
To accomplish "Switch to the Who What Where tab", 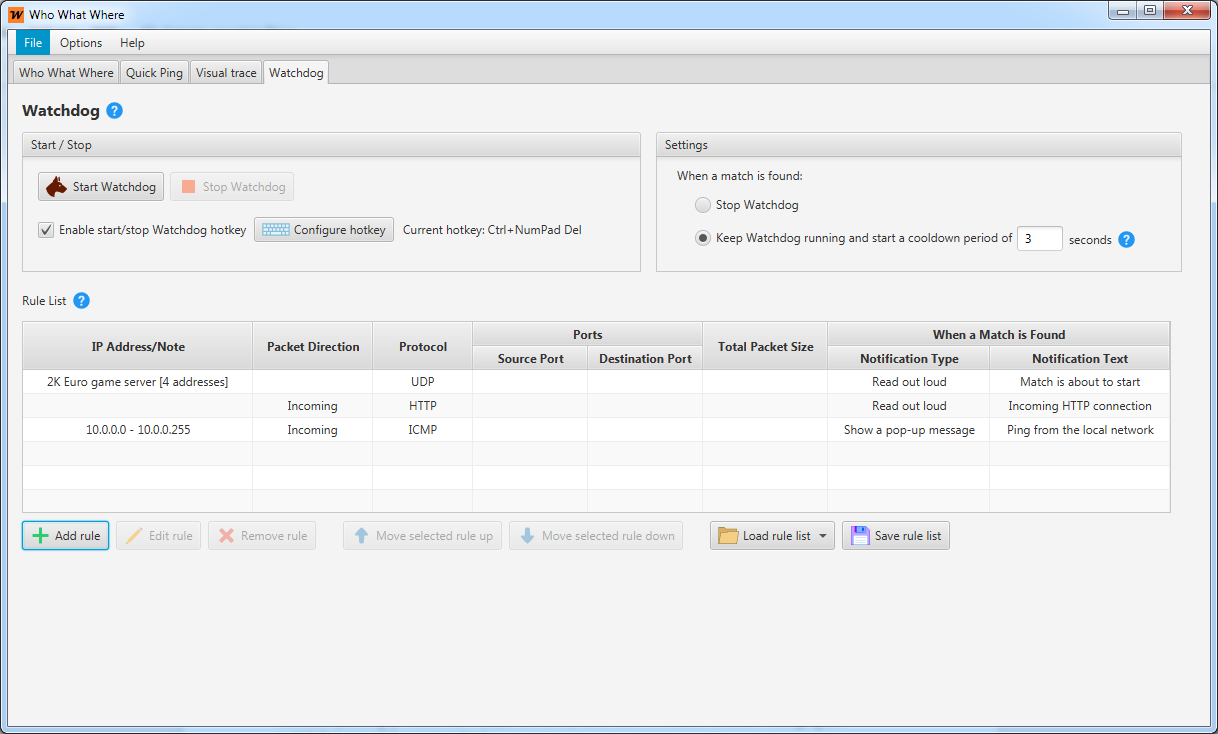I will (x=66, y=73).
